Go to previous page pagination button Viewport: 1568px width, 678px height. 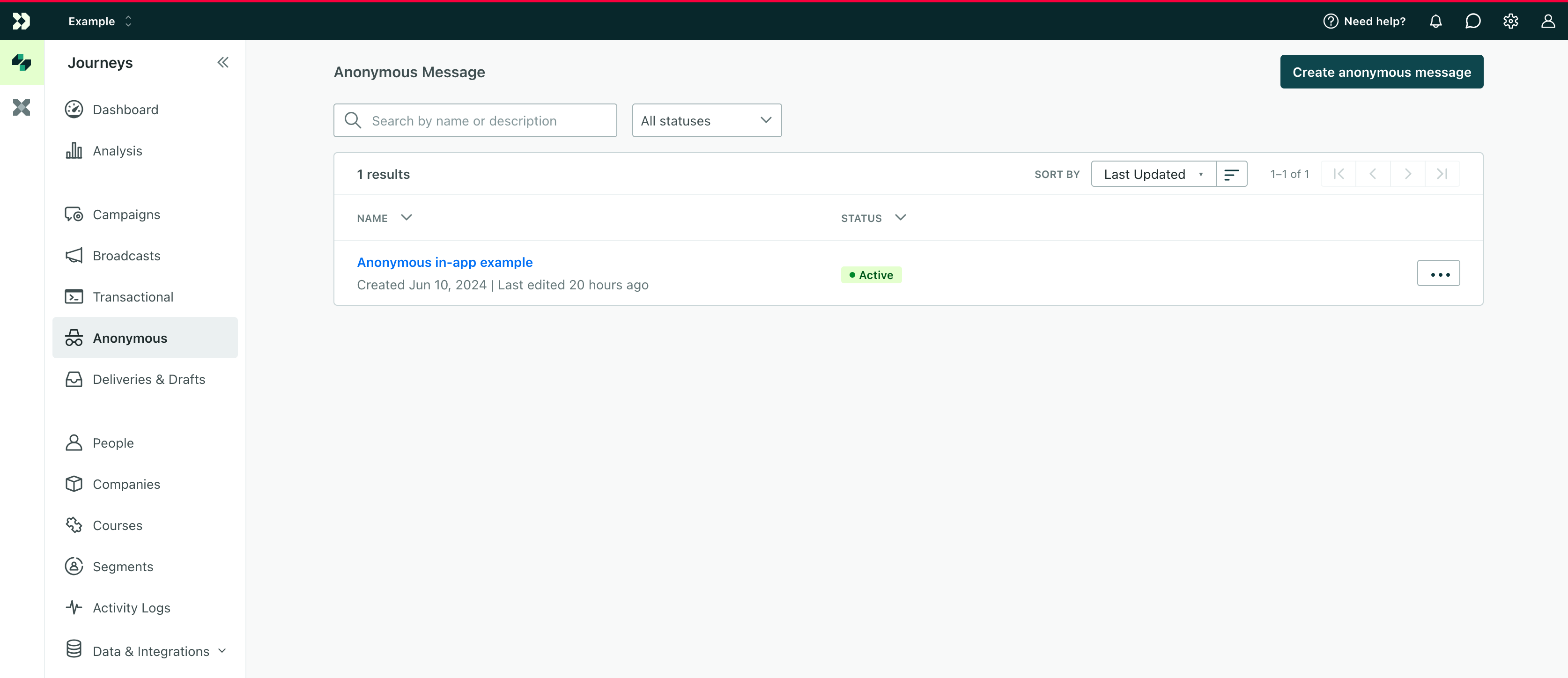click(1373, 174)
